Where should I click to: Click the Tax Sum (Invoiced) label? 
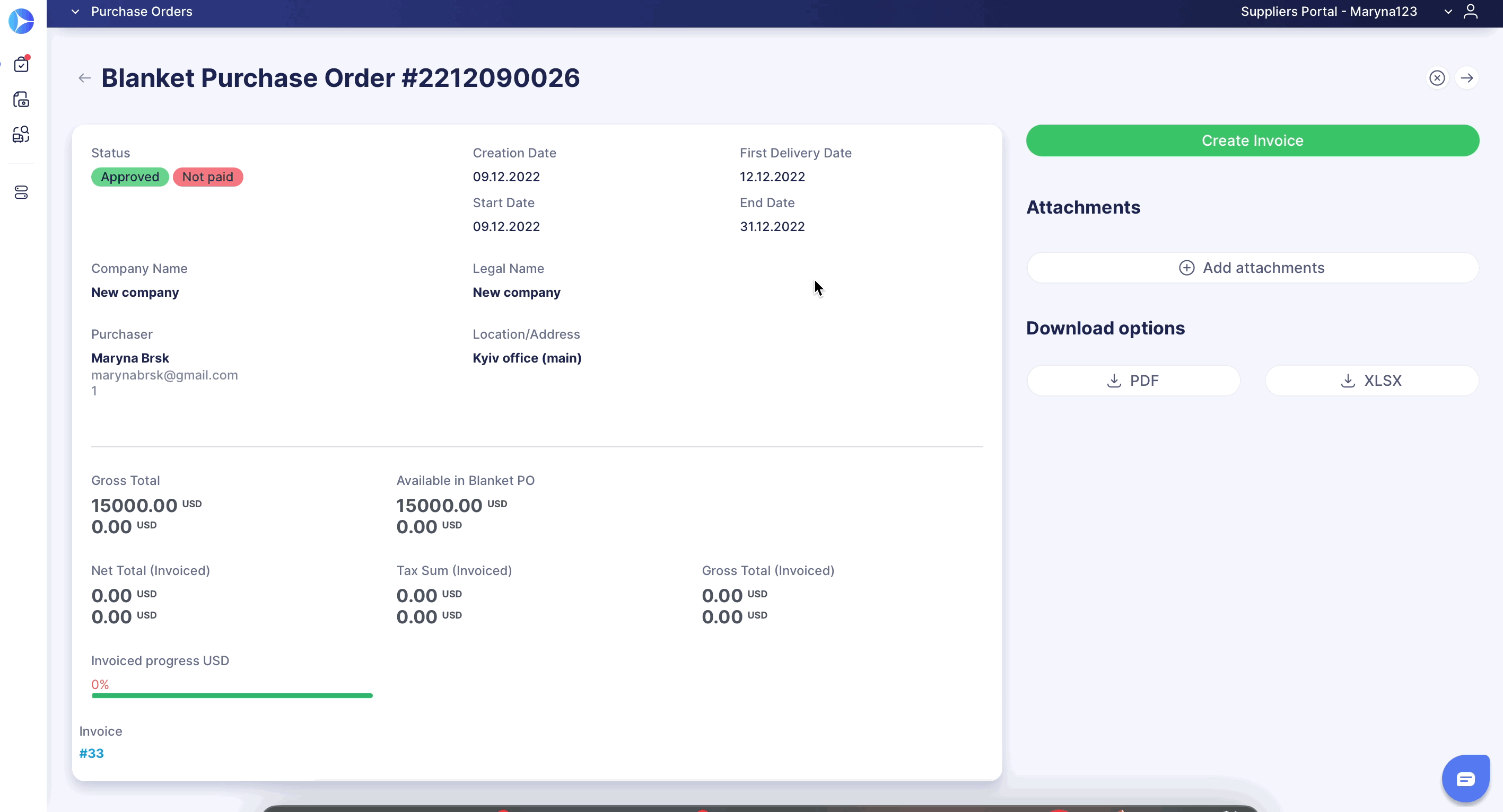(x=454, y=571)
